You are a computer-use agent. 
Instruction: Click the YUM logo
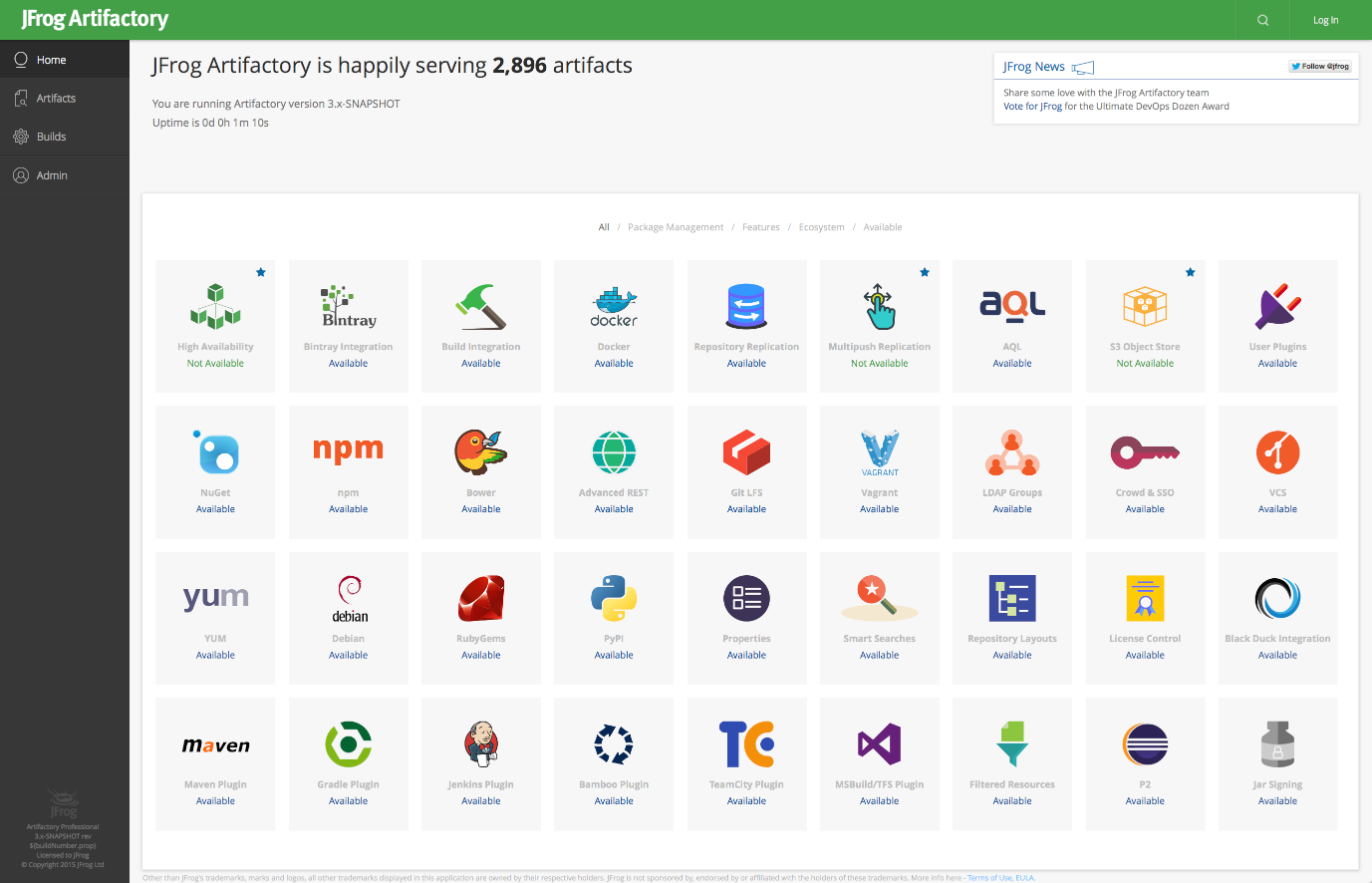point(215,597)
